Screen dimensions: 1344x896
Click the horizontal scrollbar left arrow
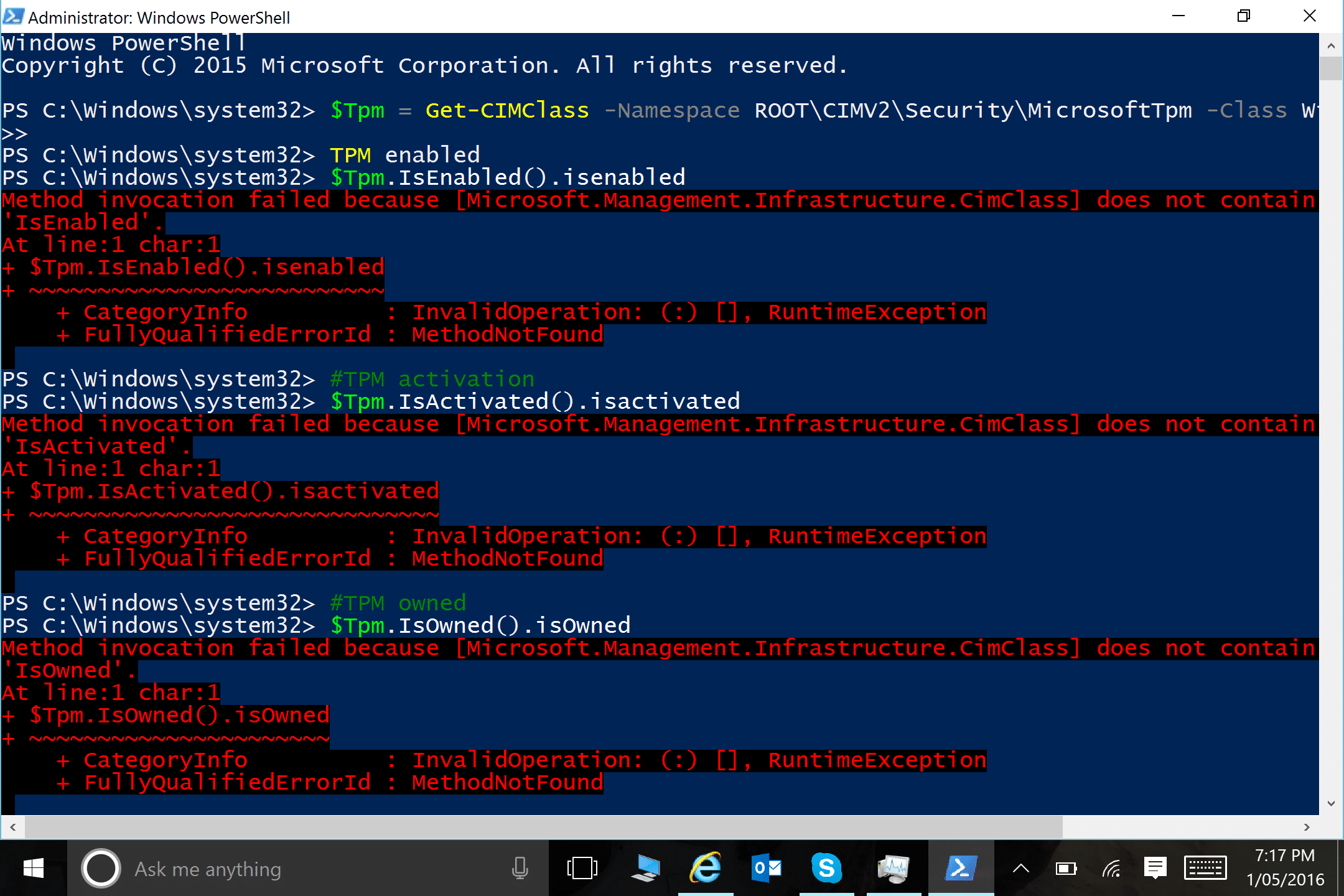tap(12, 827)
